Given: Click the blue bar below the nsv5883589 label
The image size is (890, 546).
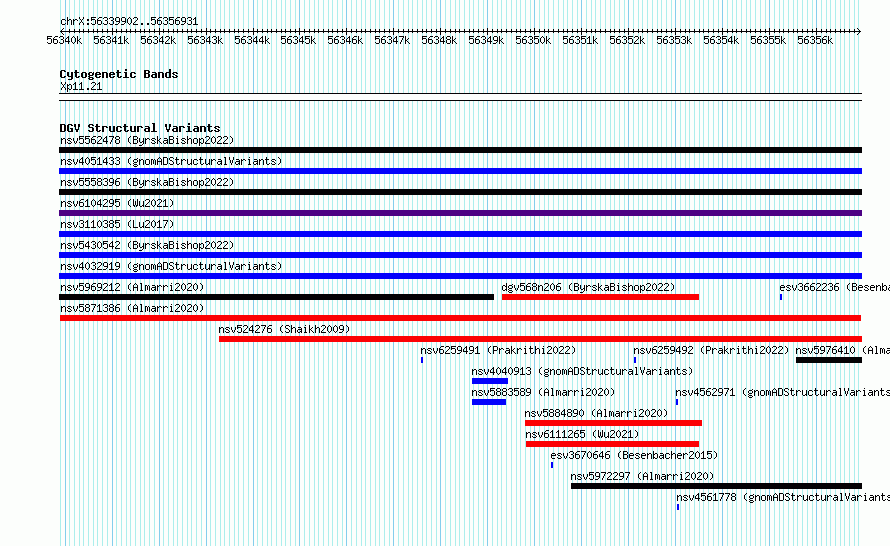Looking at the screenshot, I should [489, 402].
